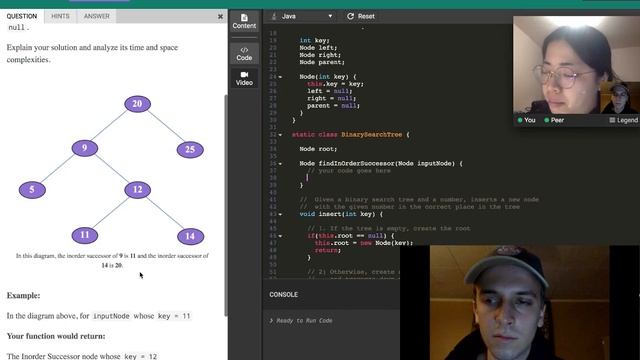Open the Video panel
This screenshot has width=640, height=360.
click(x=244, y=78)
